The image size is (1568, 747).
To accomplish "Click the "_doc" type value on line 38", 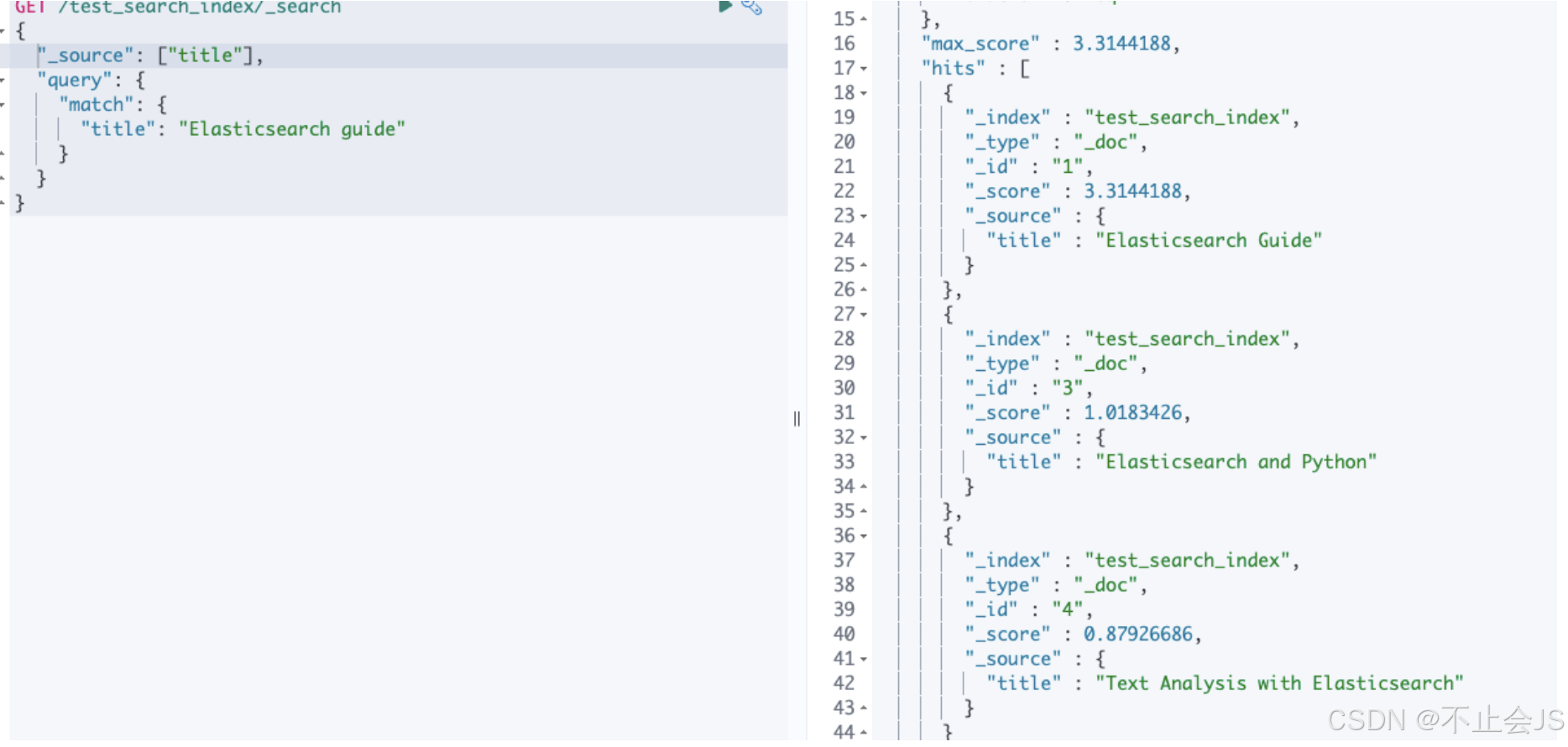I will (1105, 585).
